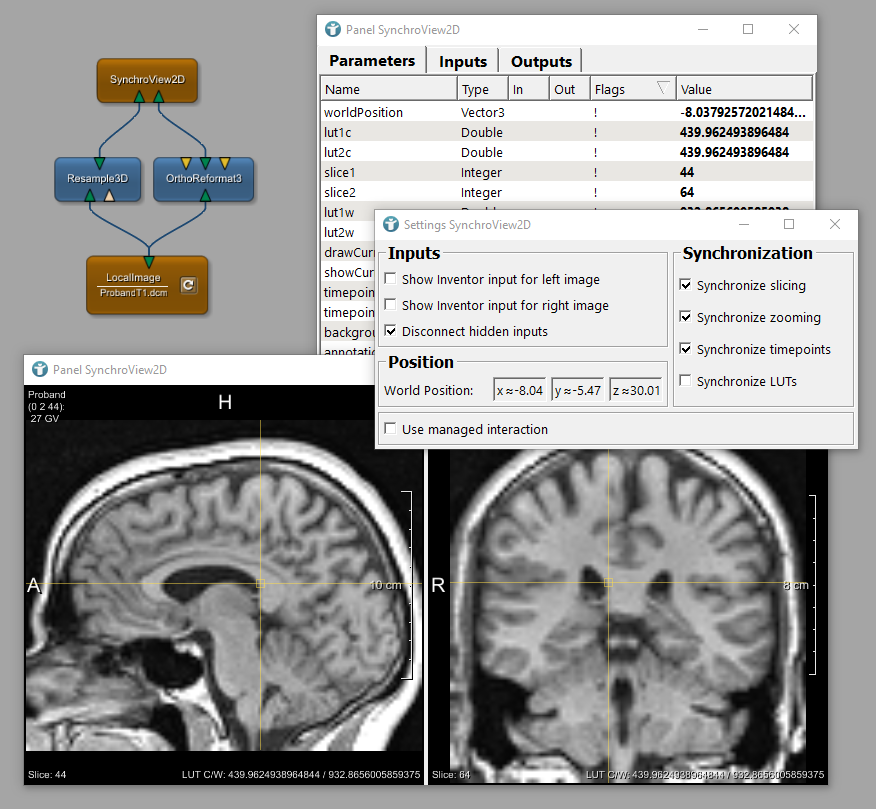Disable Synchronize slicing checkbox
The width and height of the screenshot is (876, 809).
[x=685, y=286]
